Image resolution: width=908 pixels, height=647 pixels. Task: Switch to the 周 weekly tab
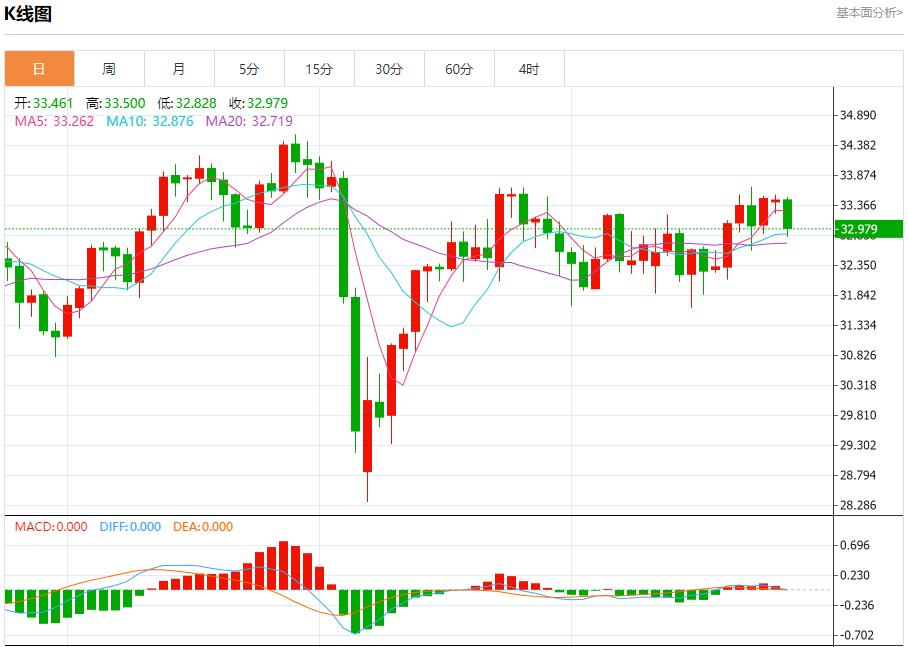coord(109,69)
